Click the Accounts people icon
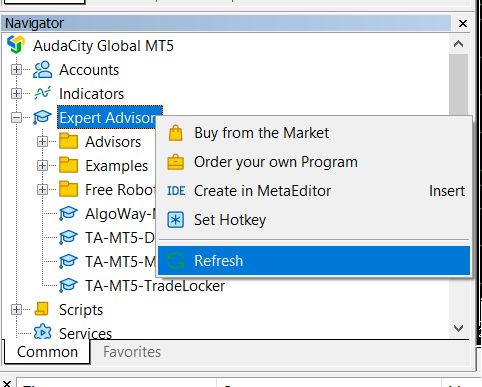Image resolution: width=482 pixels, height=387 pixels. tap(42, 70)
